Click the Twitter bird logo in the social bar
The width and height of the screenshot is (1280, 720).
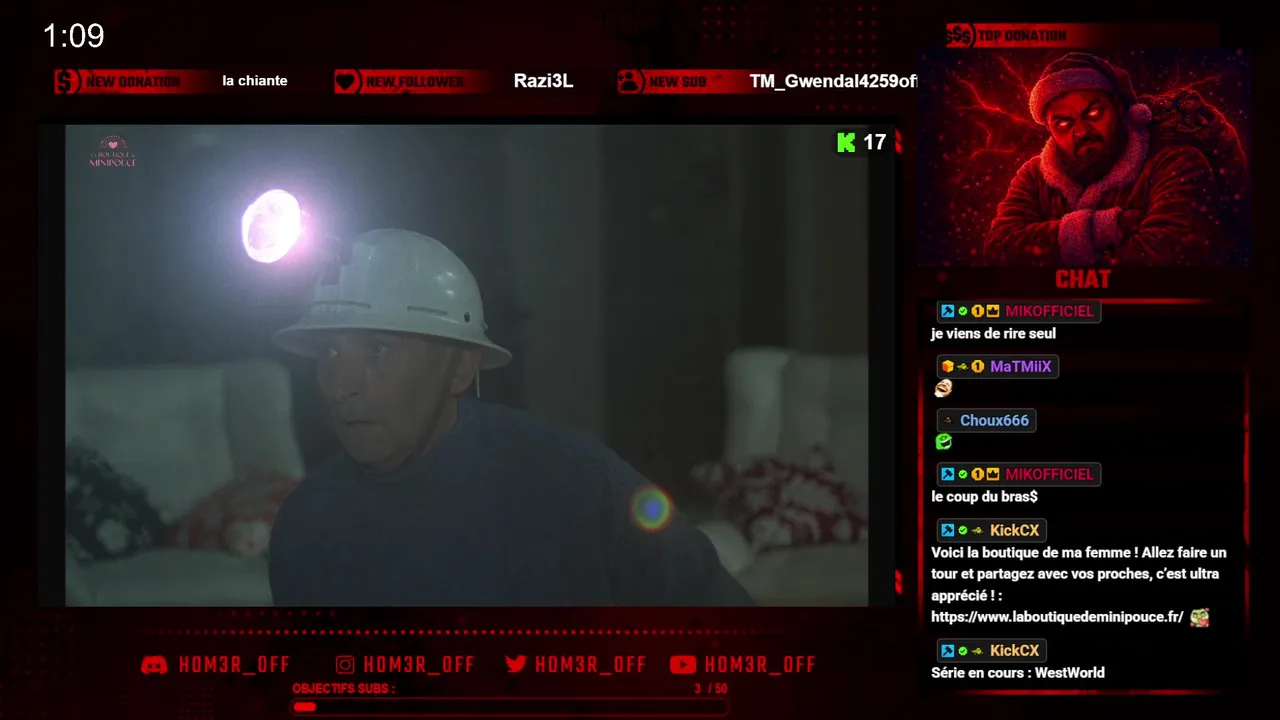click(516, 665)
